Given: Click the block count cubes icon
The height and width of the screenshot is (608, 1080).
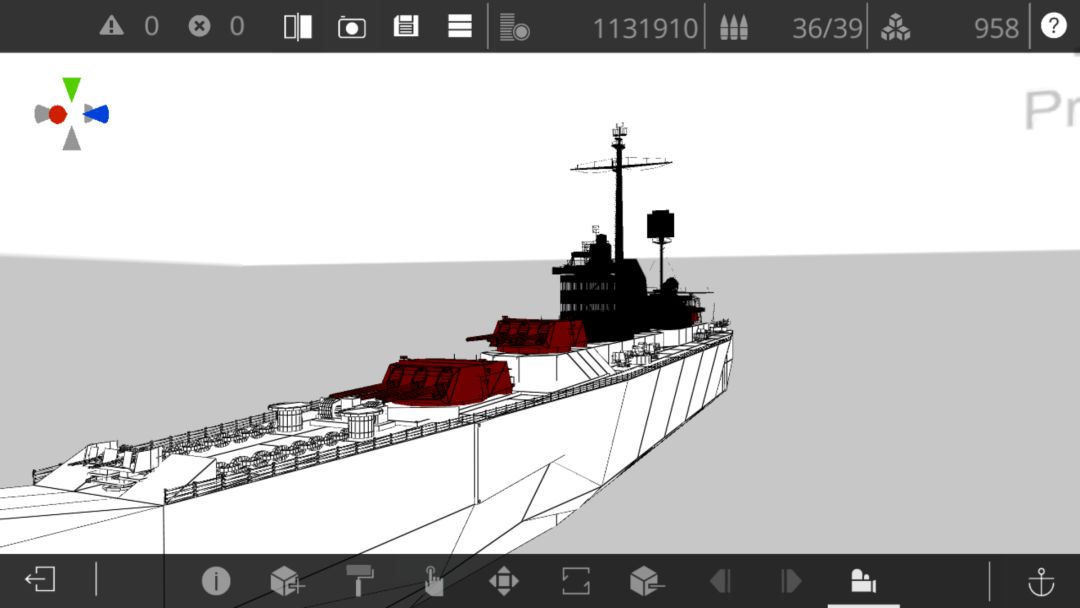Looking at the screenshot, I should coord(895,28).
